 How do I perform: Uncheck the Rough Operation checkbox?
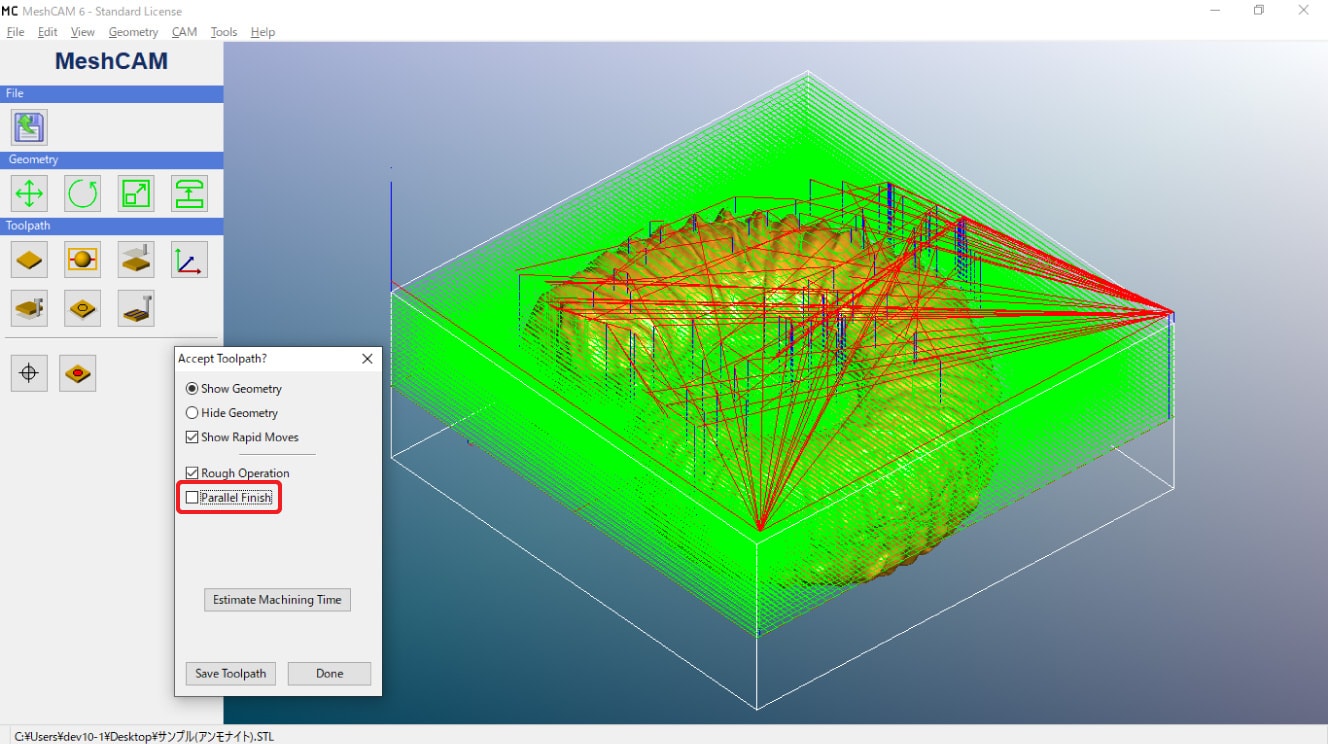click(193, 473)
